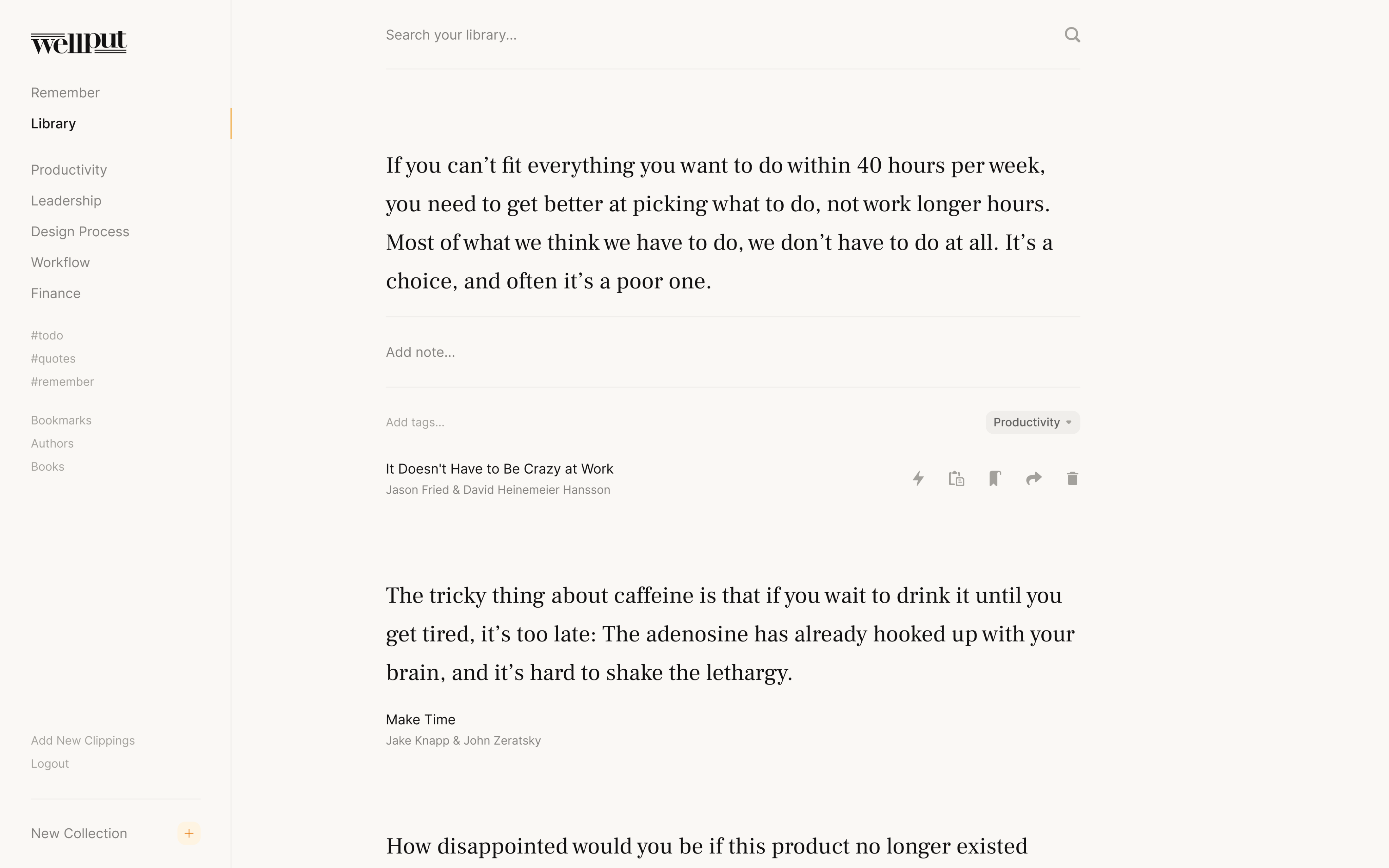Image resolution: width=1389 pixels, height=868 pixels.
Task: Select Library in the sidebar
Action: pyautogui.click(x=53, y=124)
